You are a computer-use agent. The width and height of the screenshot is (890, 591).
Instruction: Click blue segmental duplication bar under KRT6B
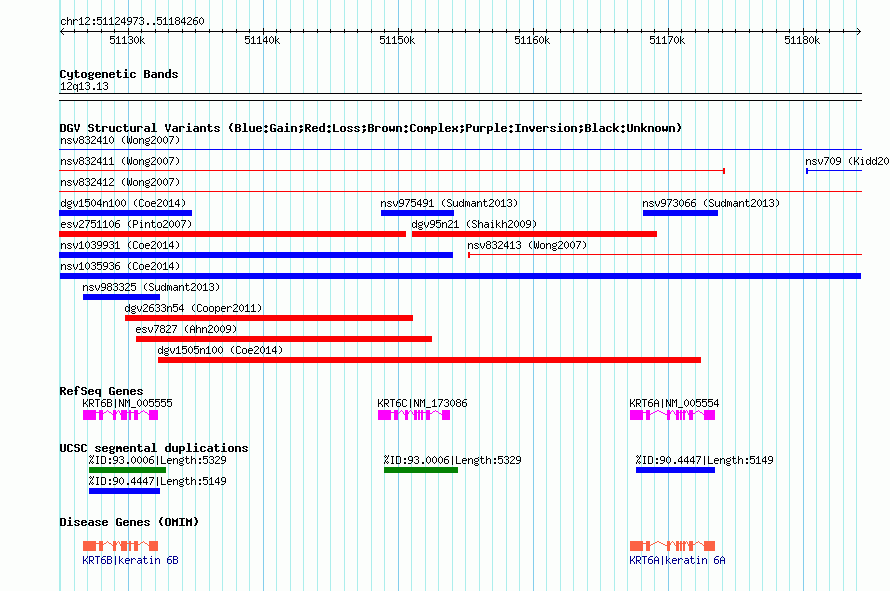point(124,491)
